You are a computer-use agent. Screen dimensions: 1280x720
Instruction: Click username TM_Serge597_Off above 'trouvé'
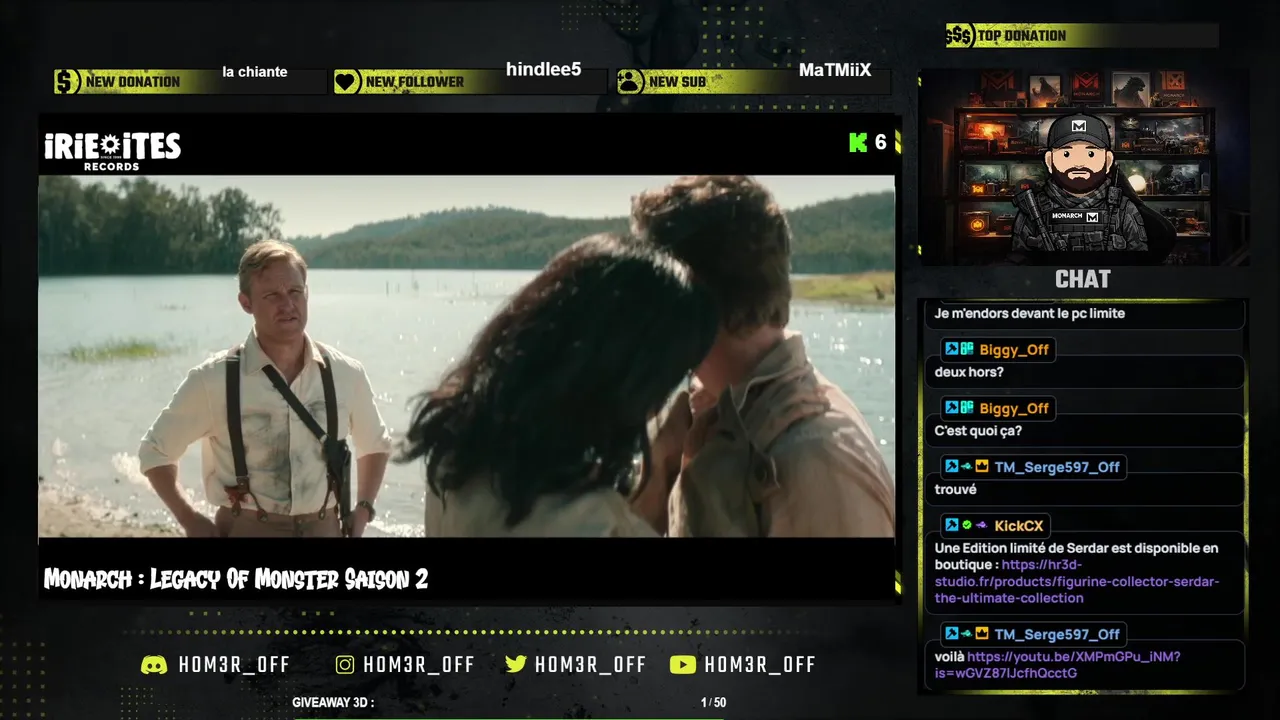pos(1057,467)
